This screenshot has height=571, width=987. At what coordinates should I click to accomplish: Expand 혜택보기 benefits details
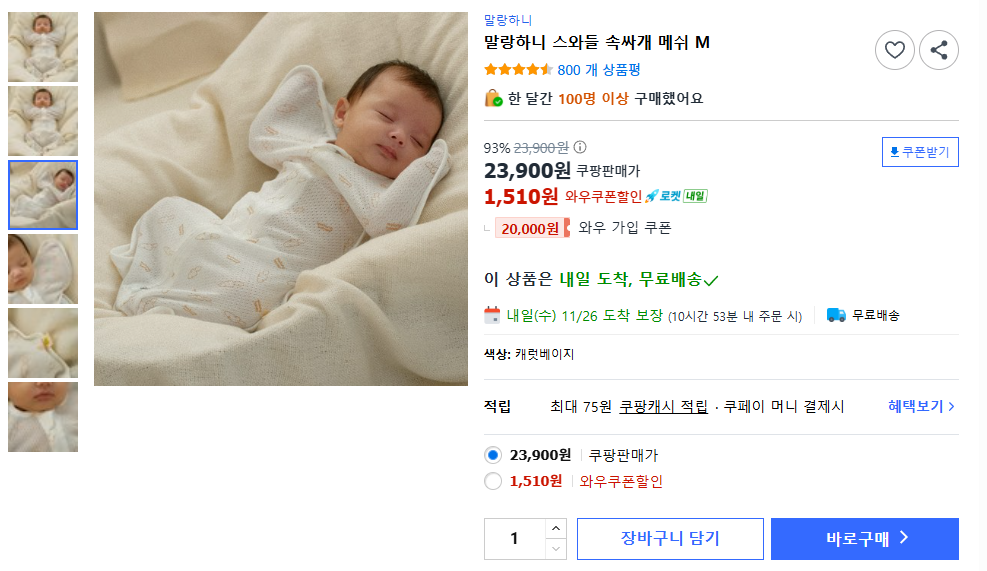point(921,406)
